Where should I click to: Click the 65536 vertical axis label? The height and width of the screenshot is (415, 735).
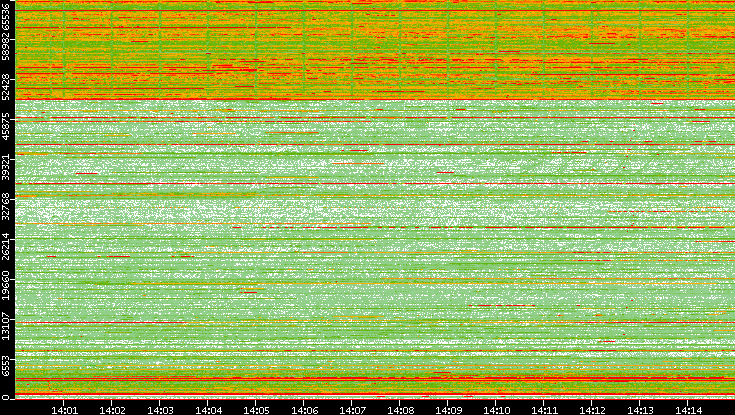pos(6,15)
